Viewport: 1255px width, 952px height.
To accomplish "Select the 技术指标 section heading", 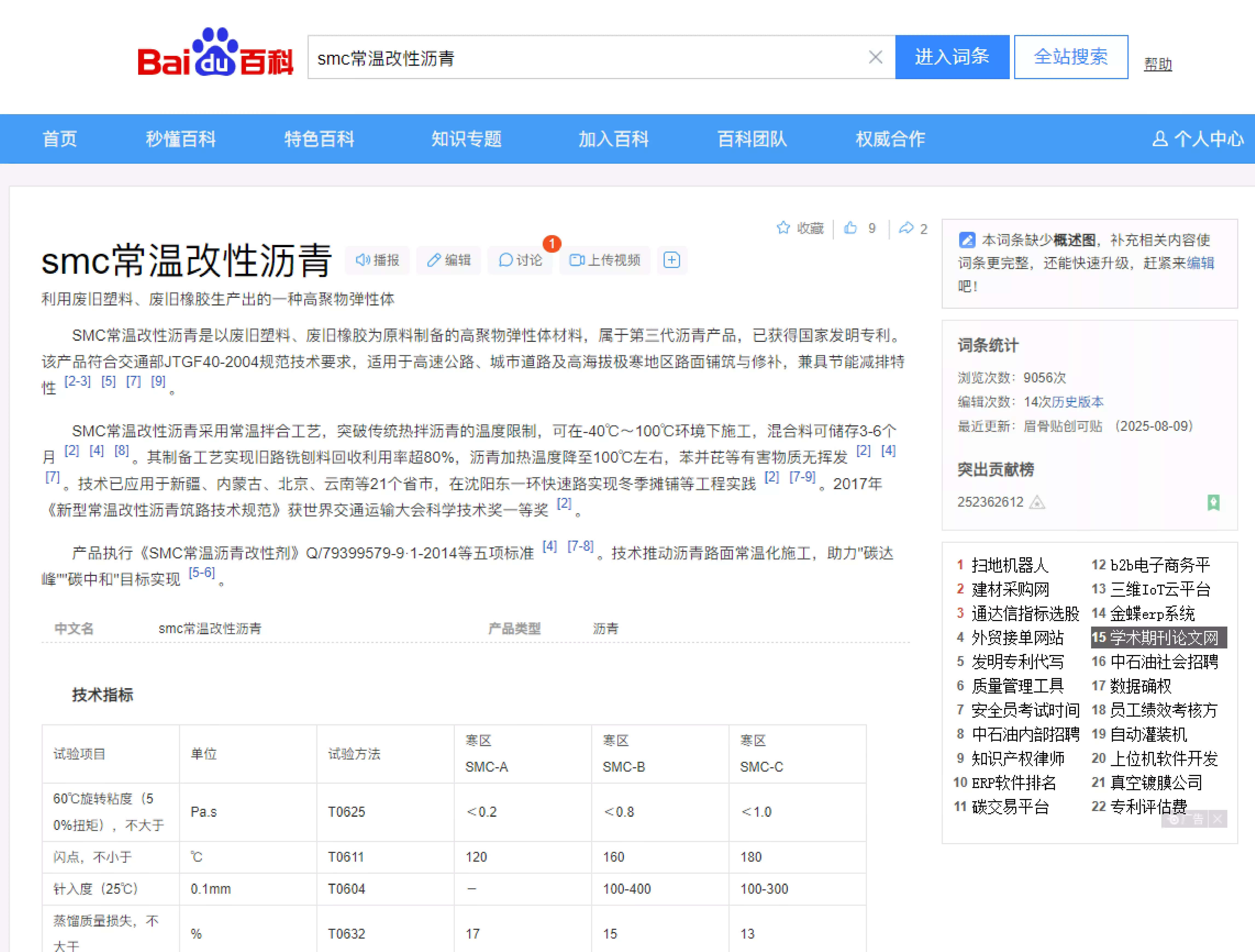I will [103, 696].
